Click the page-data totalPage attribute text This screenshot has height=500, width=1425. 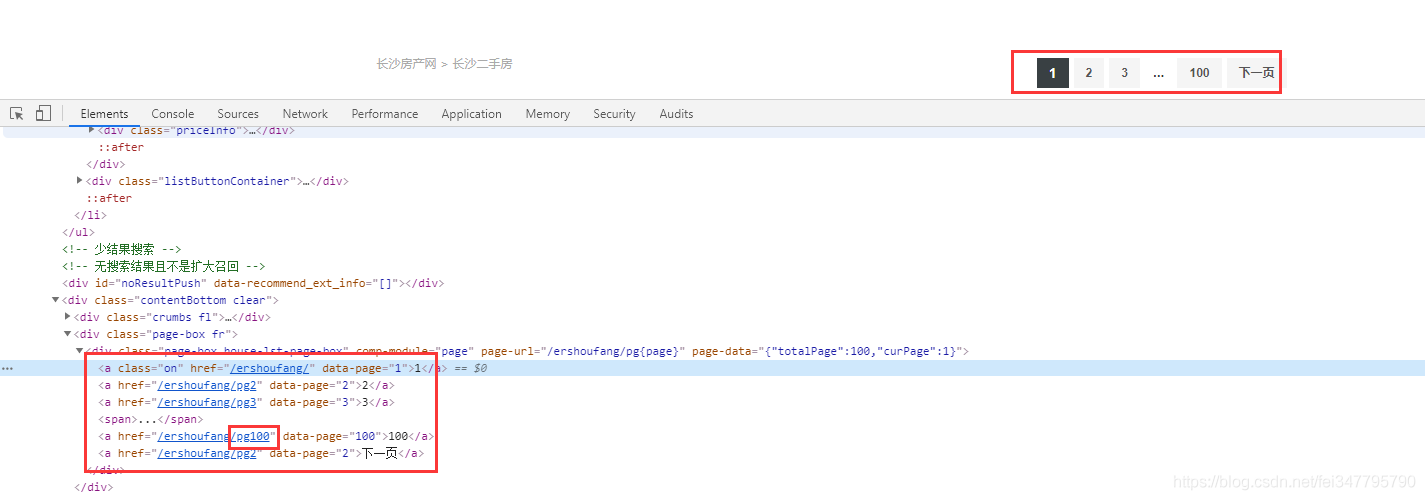click(x=830, y=351)
